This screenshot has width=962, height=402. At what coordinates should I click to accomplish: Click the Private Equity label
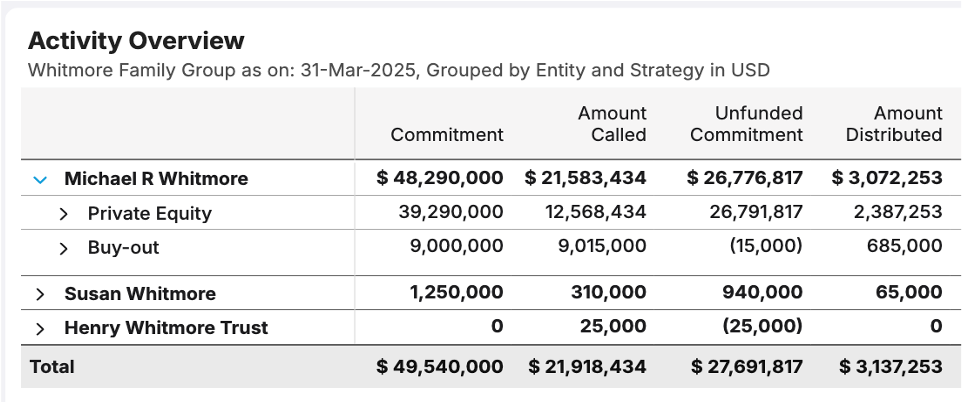[x=149, y=214]
